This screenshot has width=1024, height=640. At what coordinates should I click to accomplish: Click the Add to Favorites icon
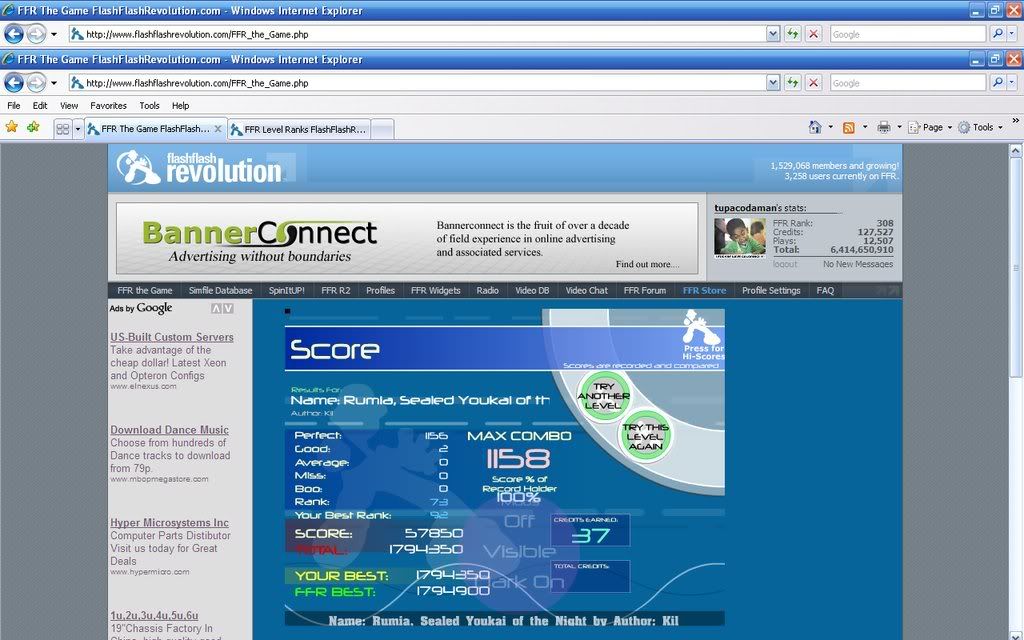pos(33,127)
